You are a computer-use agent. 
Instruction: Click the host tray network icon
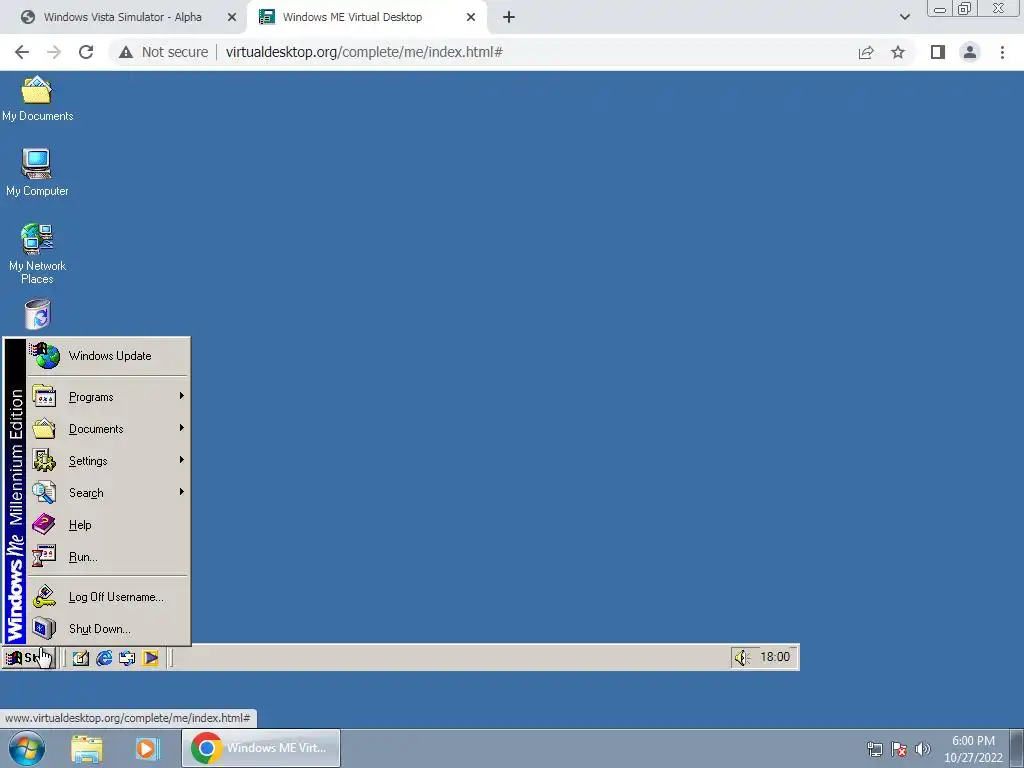pyautogui.click(x=874, y=749)
